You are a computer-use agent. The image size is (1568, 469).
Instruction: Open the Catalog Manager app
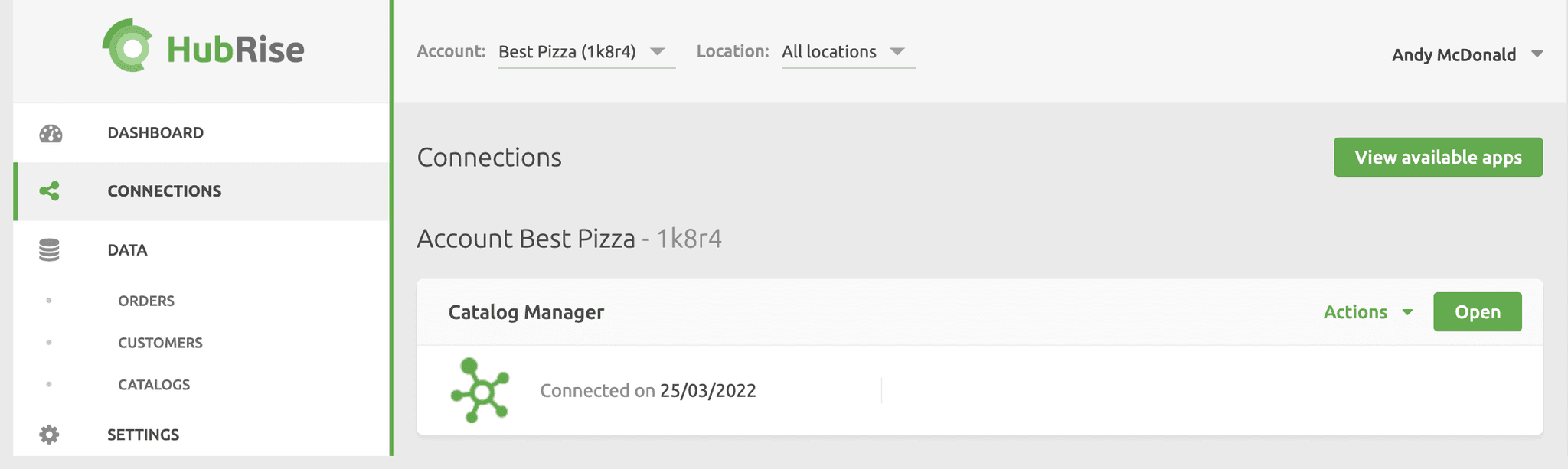coord(1477,311)
